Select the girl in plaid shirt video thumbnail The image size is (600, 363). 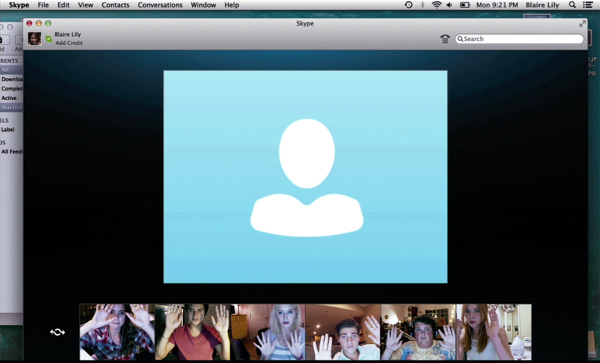(117, 332)
